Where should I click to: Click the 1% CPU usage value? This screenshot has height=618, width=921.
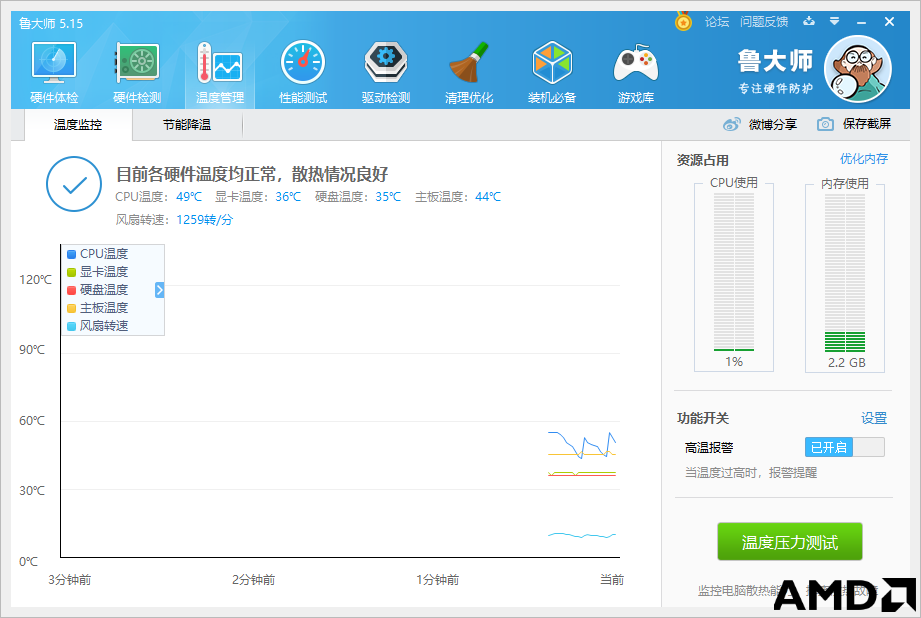coord(734,362)
